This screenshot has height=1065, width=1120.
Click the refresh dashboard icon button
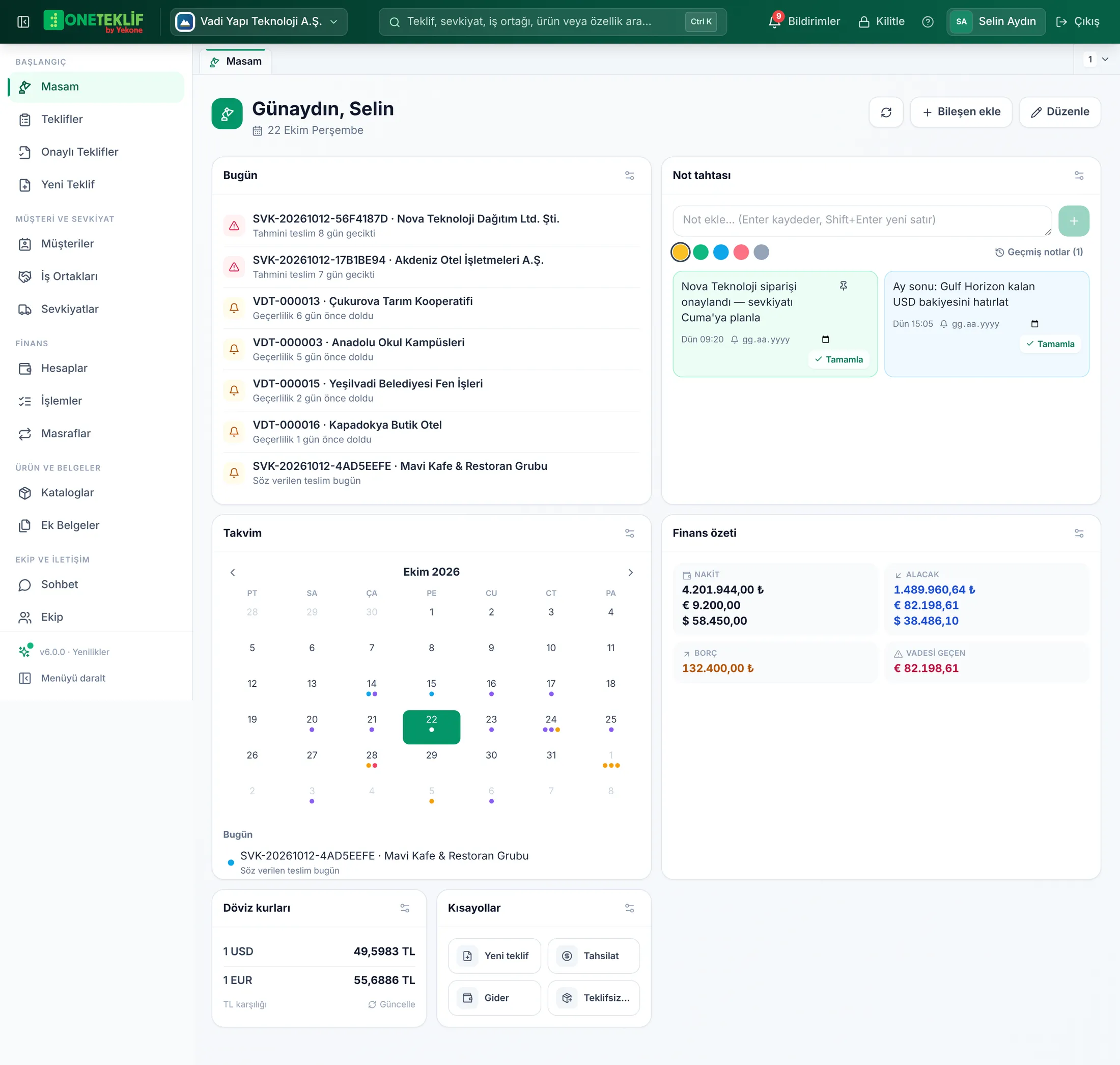(885, 112)
